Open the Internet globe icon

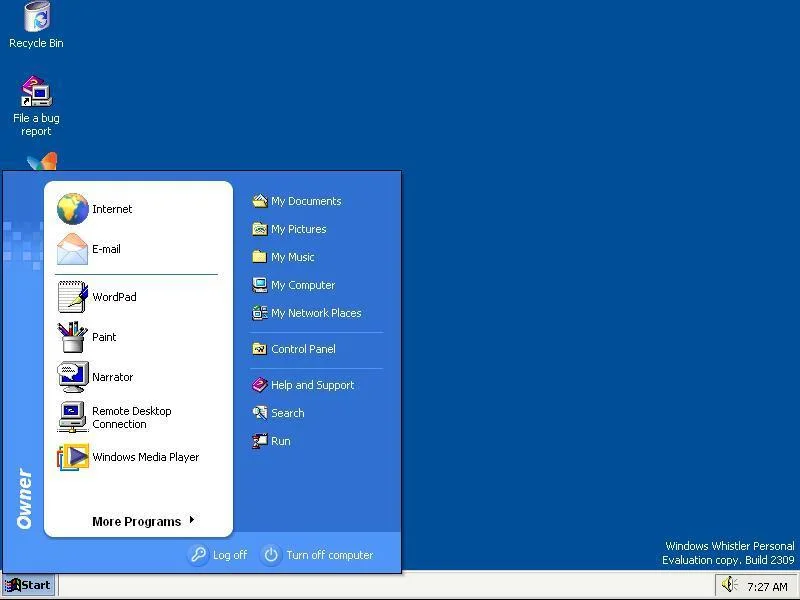(x=72, y=209)
